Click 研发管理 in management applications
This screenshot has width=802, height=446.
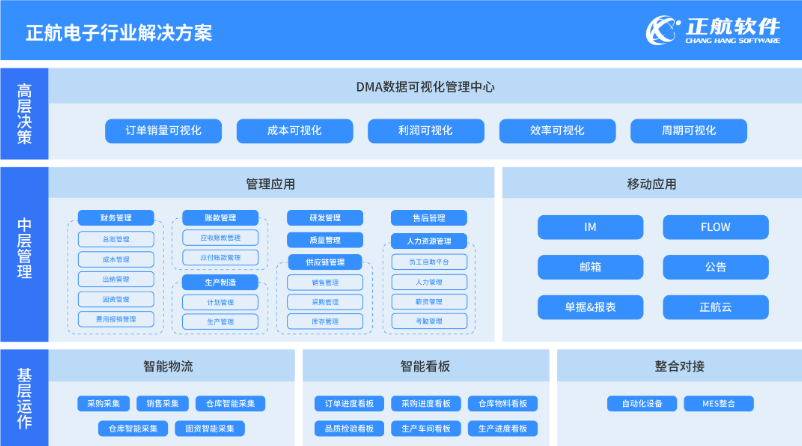(324, 218)
